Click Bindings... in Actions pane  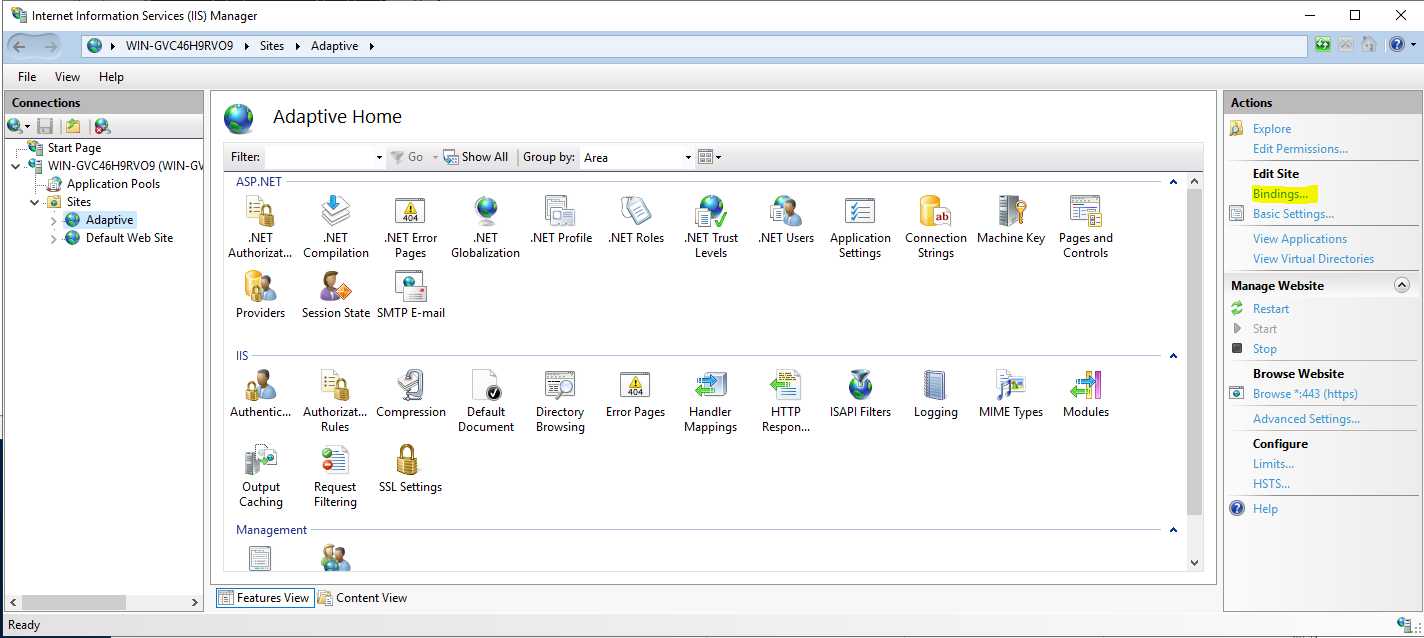pos(1280,194)
